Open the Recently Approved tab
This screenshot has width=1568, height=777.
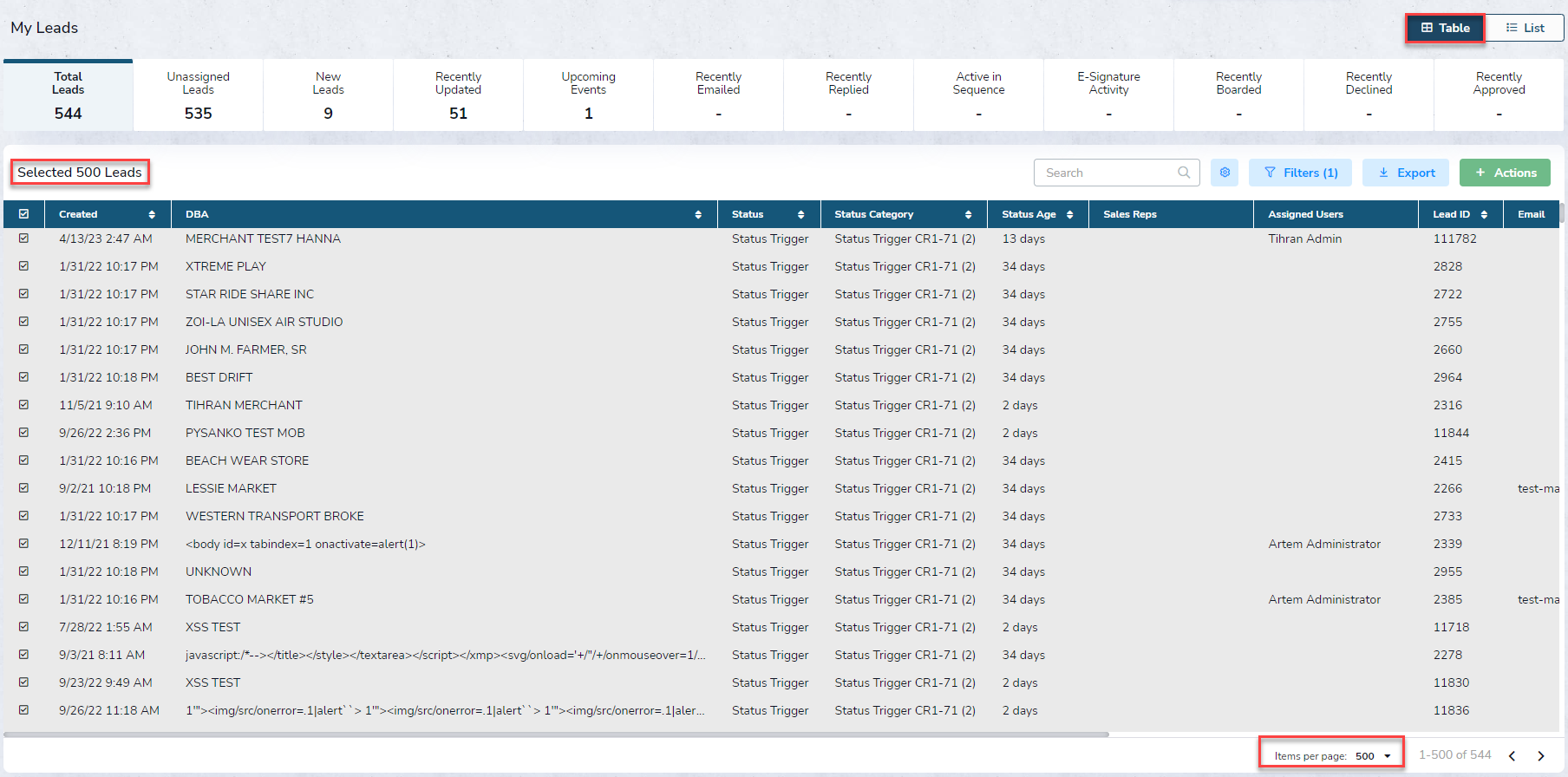[x=1499, y=95]
